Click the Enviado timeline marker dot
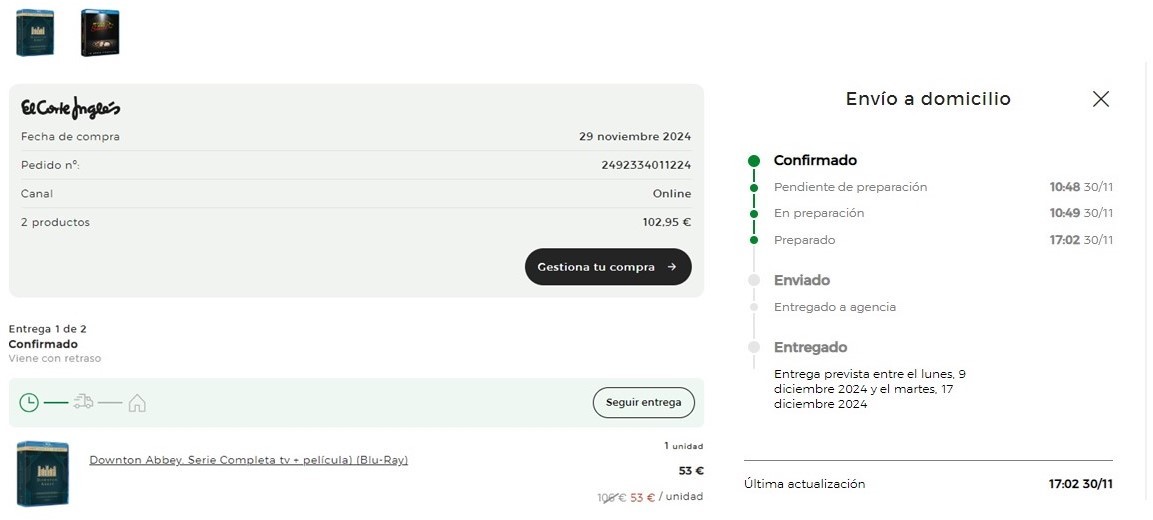The width and height of the screenshot is (1153, 520). (x=754, y=280)
